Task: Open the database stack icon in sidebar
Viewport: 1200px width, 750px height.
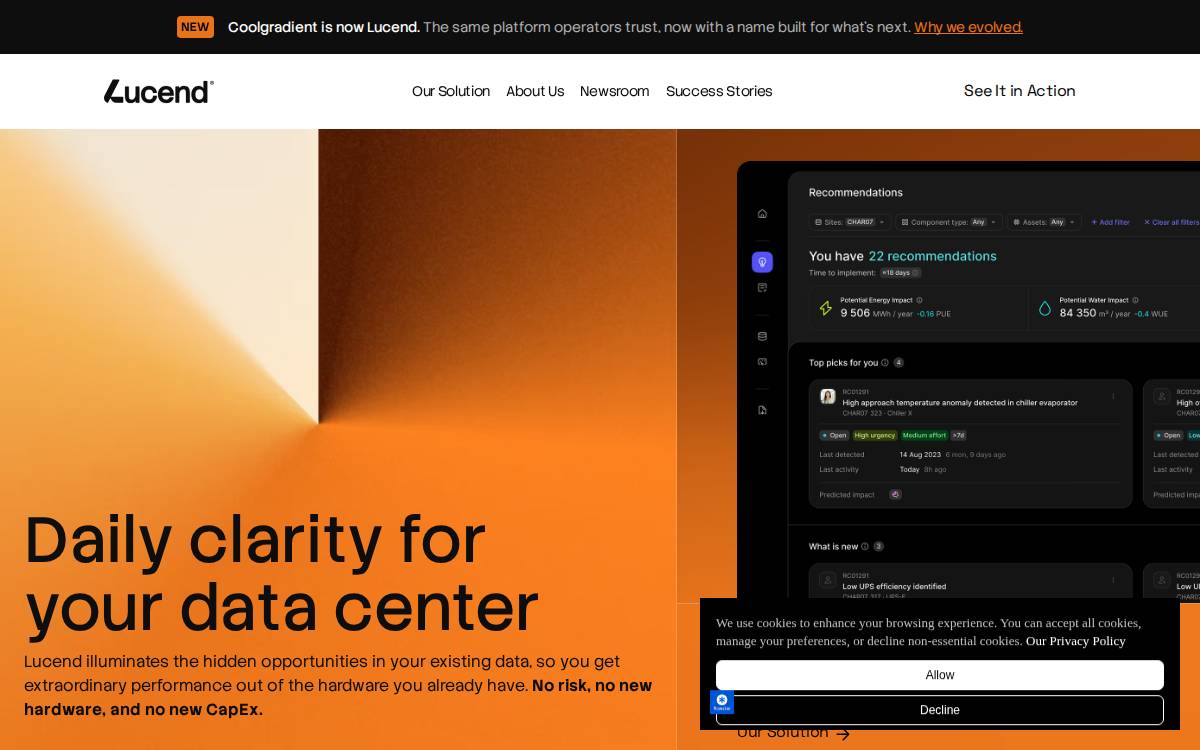Action: coord(762,336)
